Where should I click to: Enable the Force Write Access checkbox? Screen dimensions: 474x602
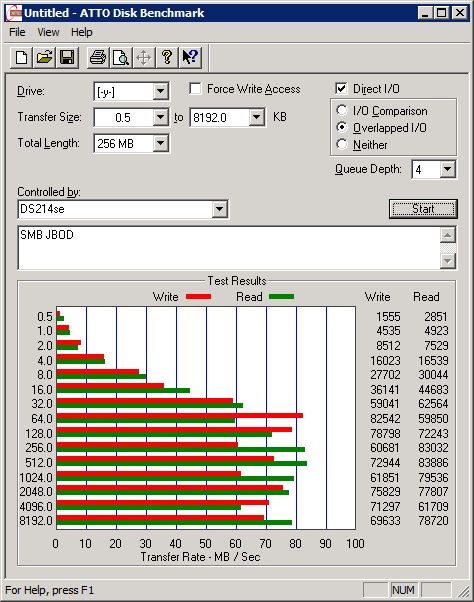point(195,89)
